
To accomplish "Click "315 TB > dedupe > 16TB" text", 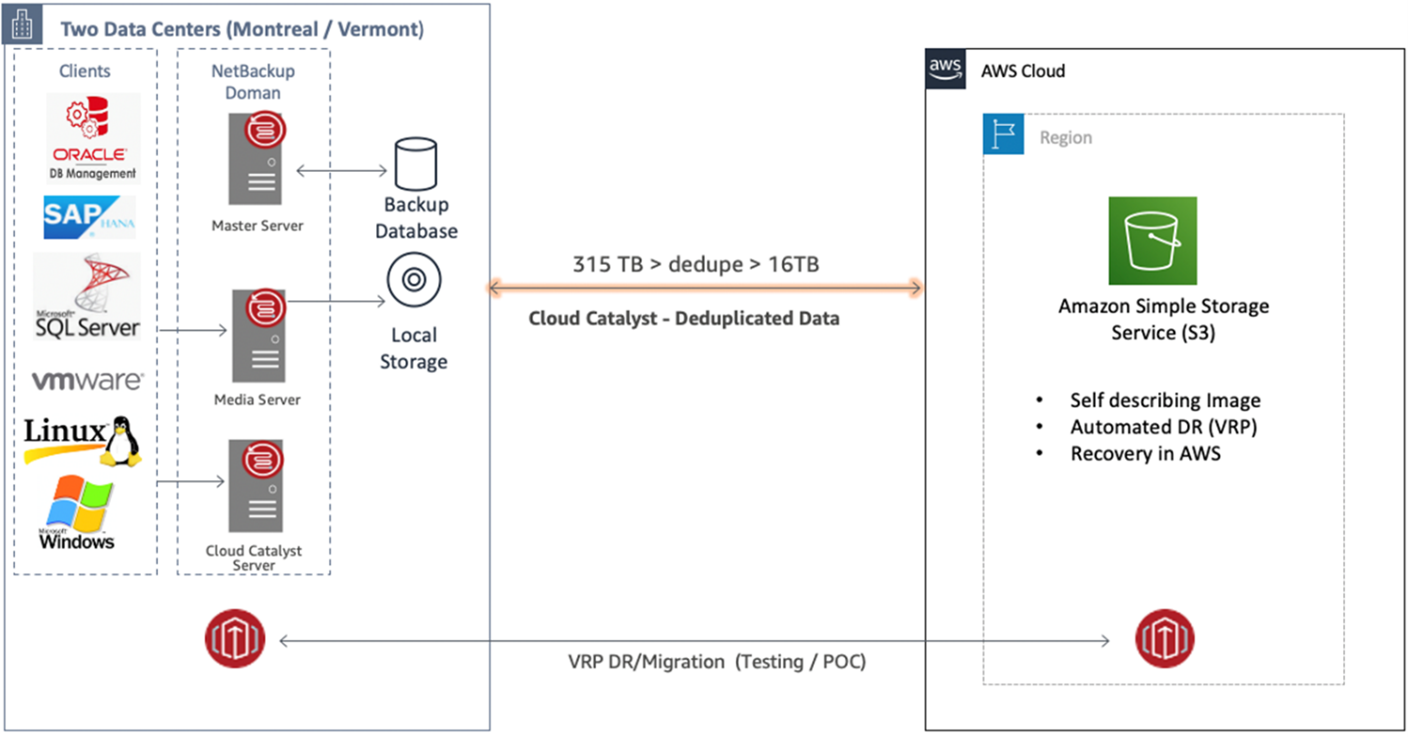I will click(x=696, y=264).
